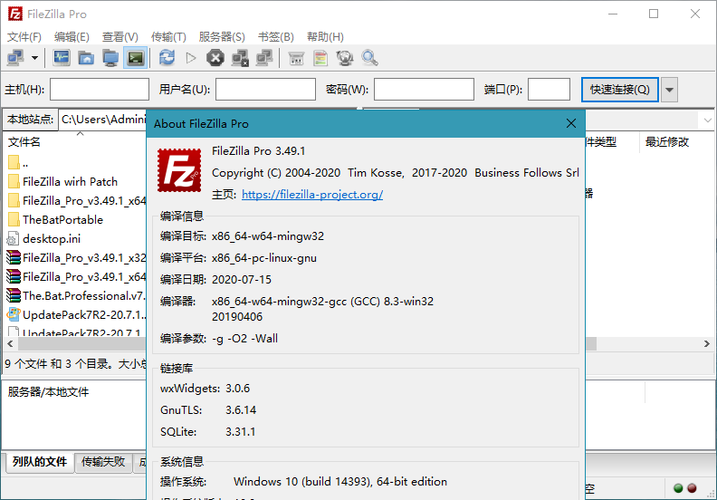The height and width of the screenshot is (500, 717).
Task: Open the 帮助(H) menu
Action: (x=325, y=37)
